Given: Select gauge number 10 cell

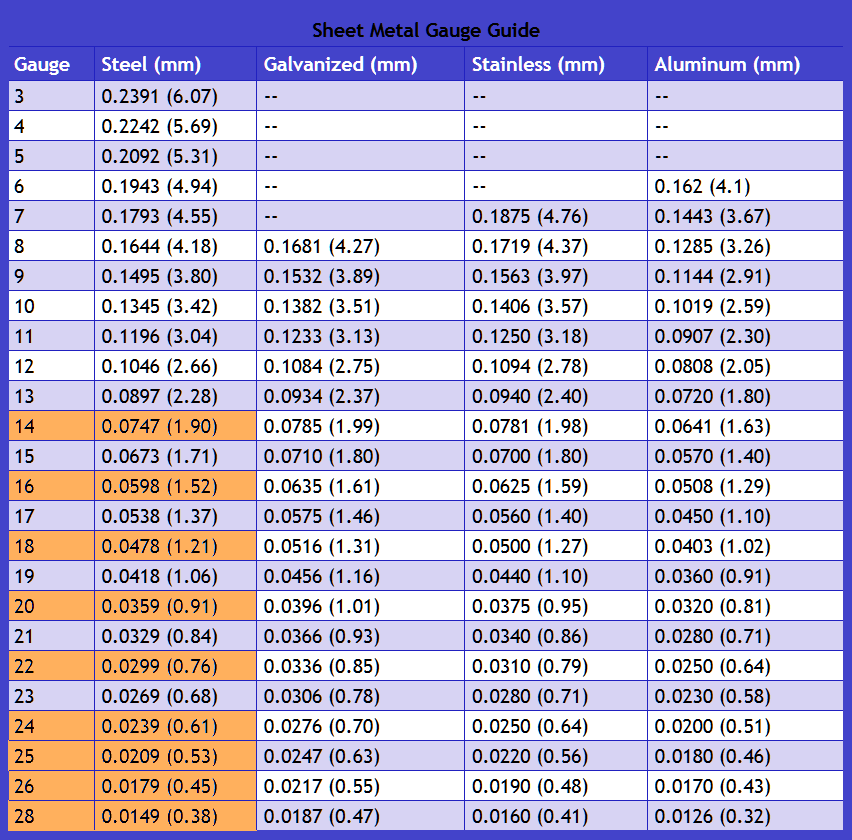Looking at the screenshot, I should [52, 306].
